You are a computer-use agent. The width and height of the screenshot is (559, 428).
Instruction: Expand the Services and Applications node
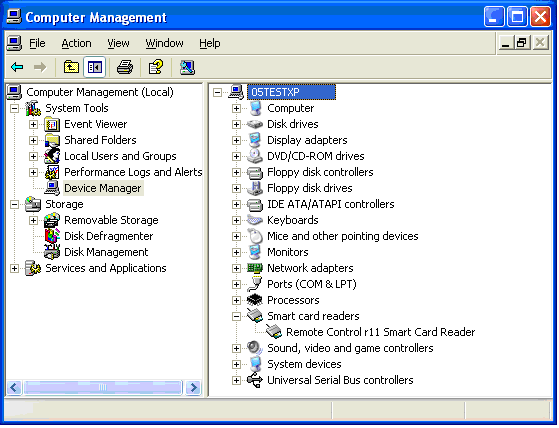14,268
